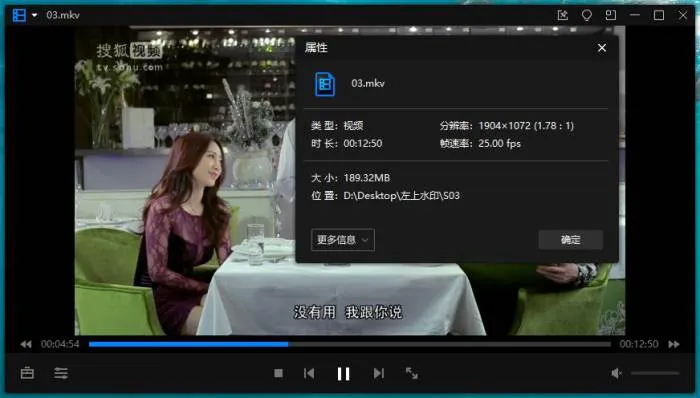Screen dimensions: 700x398
Task: Maximize the player window
Action: pos(659,15)
